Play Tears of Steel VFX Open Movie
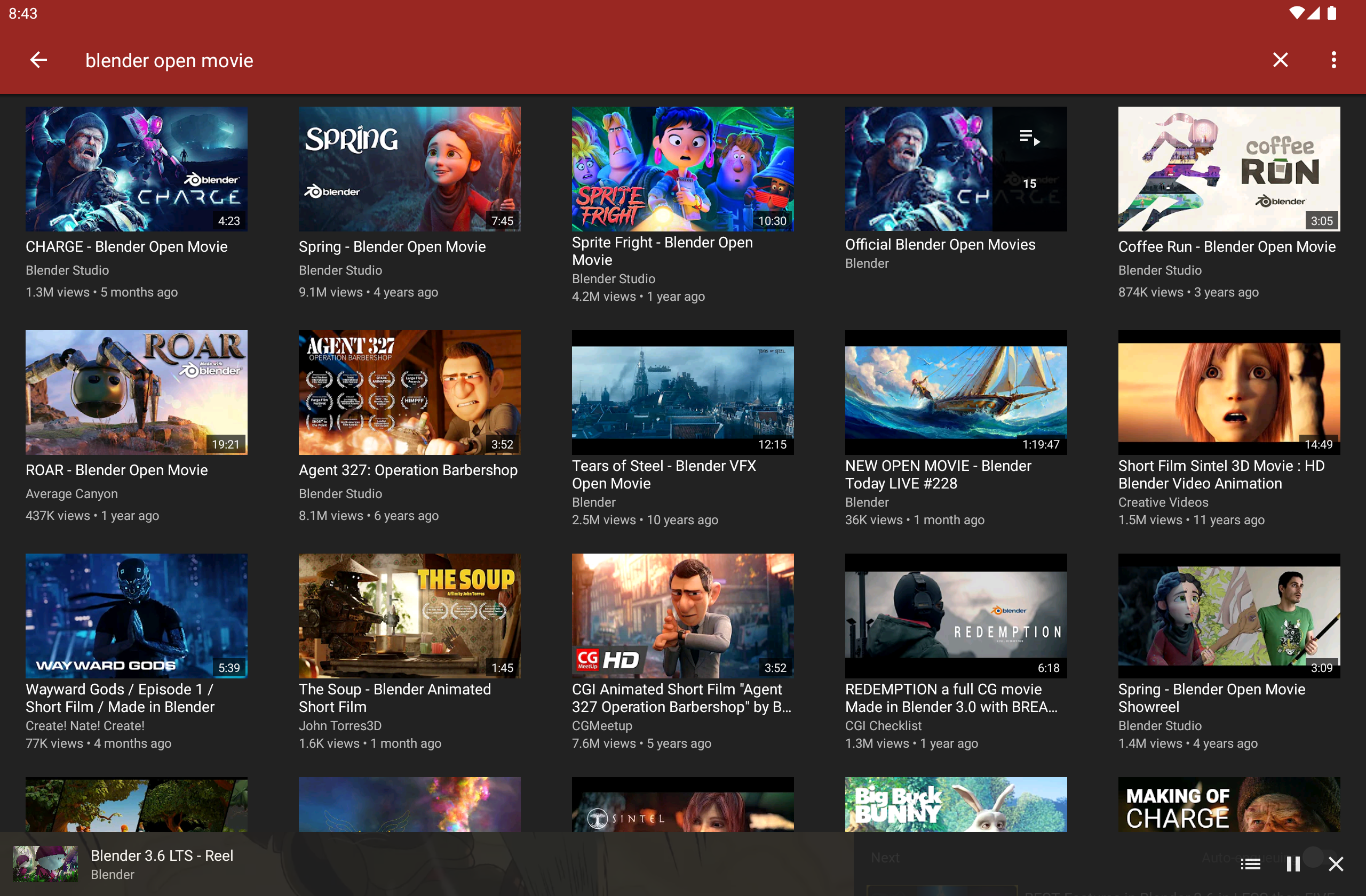Screen dimensions: 1366x896 pyautogui.click(x=682, y=392)
